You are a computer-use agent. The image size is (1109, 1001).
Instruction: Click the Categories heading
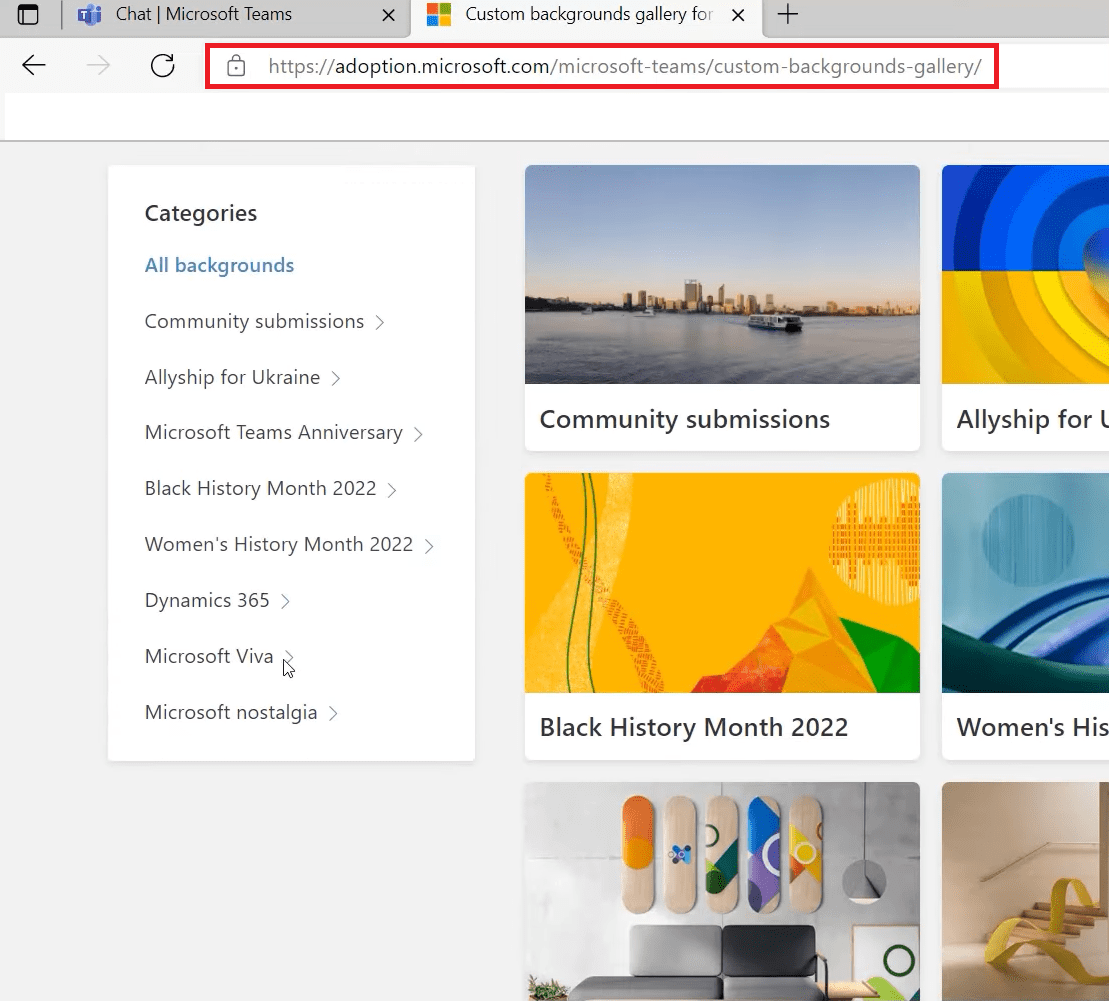[201, 214]
